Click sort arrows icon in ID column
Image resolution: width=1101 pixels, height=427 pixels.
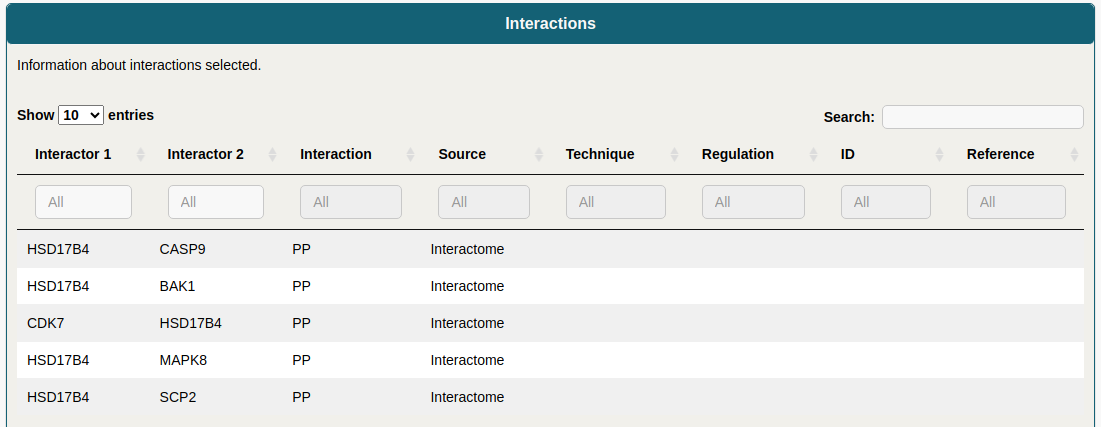tap(939, 155)
